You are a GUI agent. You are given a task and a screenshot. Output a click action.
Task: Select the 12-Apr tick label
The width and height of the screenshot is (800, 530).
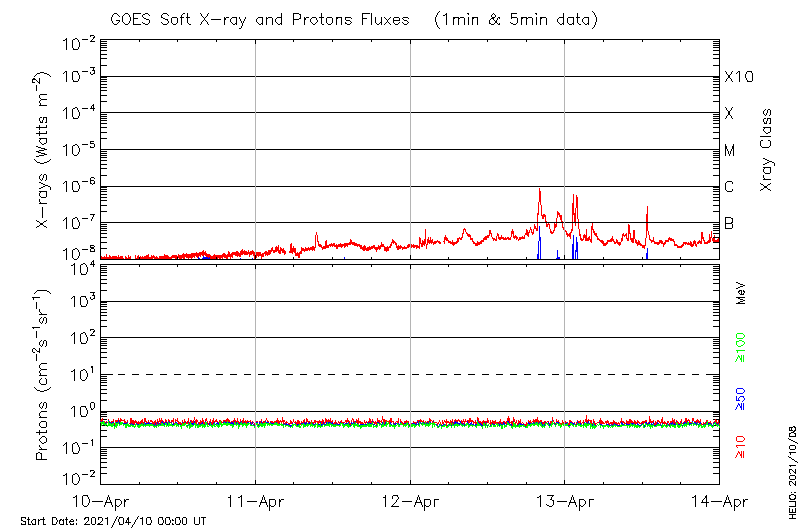coord(411,501)
